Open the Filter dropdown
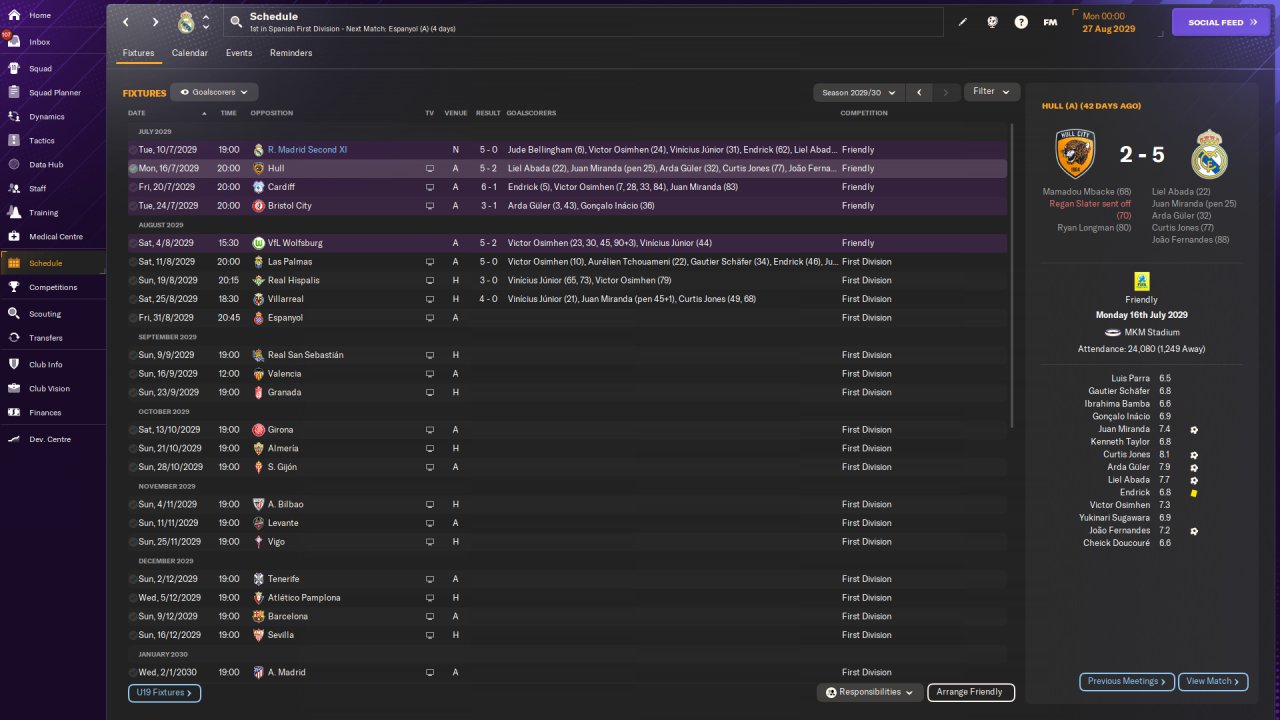 (x=991, y=92)
